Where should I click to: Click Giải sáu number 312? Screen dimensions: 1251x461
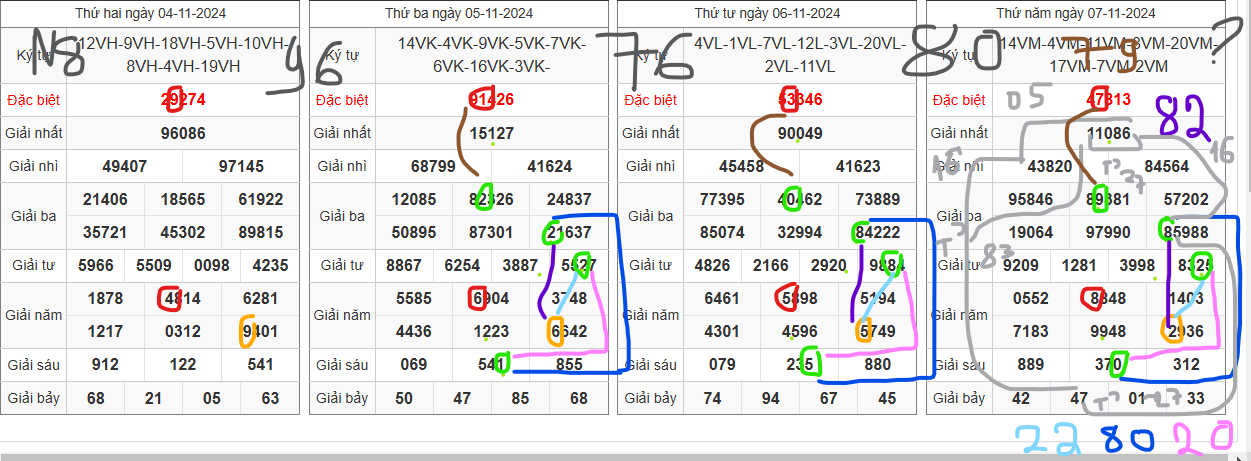[1186, 365]
